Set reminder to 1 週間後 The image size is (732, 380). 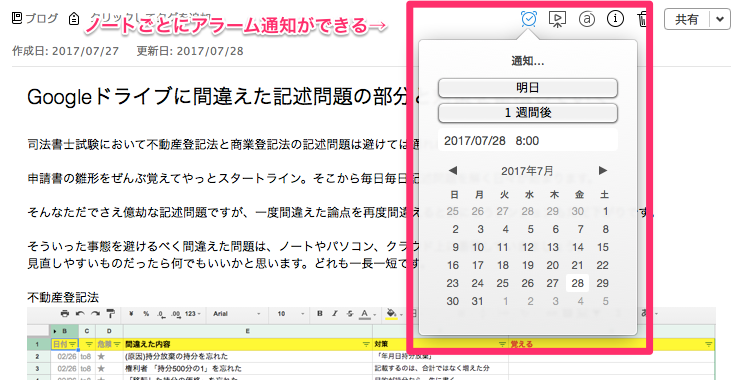(528, 113)
